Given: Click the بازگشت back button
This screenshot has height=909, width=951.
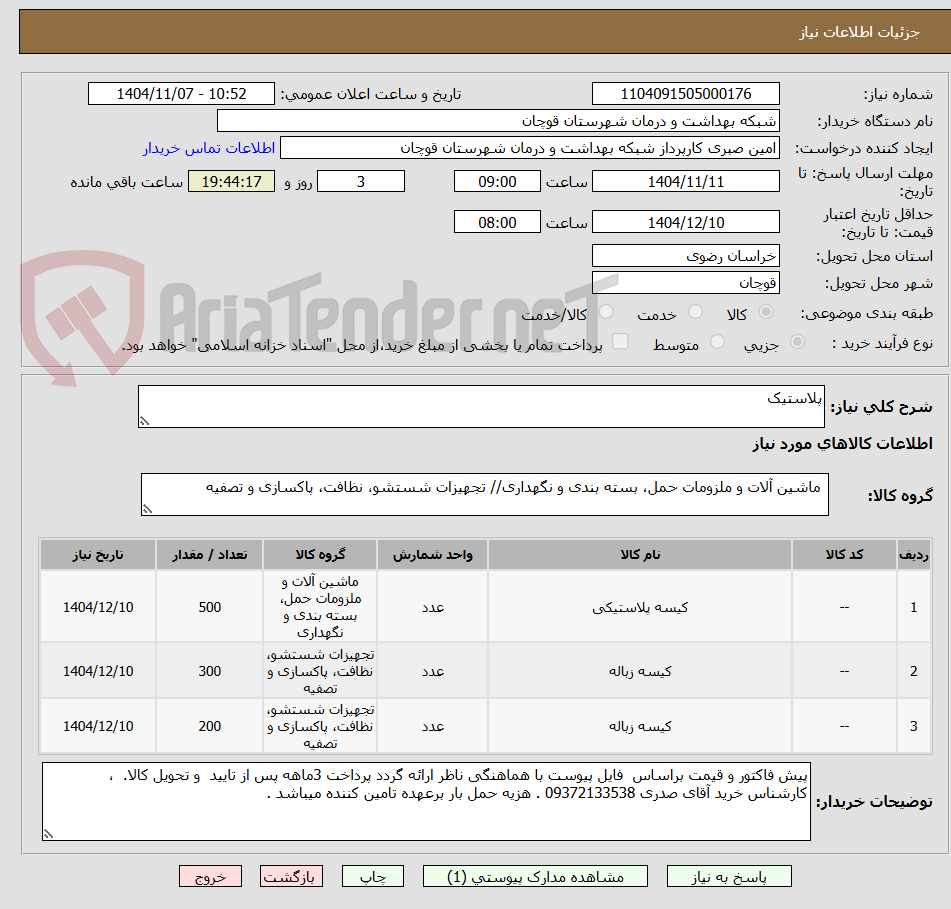Looking at the screenshot, I should (x=291, y=876).
